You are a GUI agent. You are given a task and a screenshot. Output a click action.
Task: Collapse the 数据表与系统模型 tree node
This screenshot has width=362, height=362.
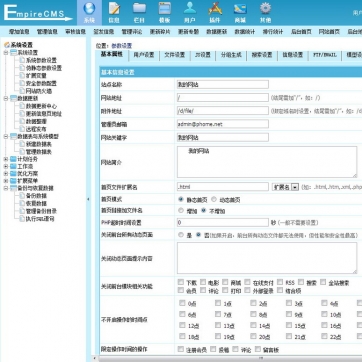pos(6,136)
